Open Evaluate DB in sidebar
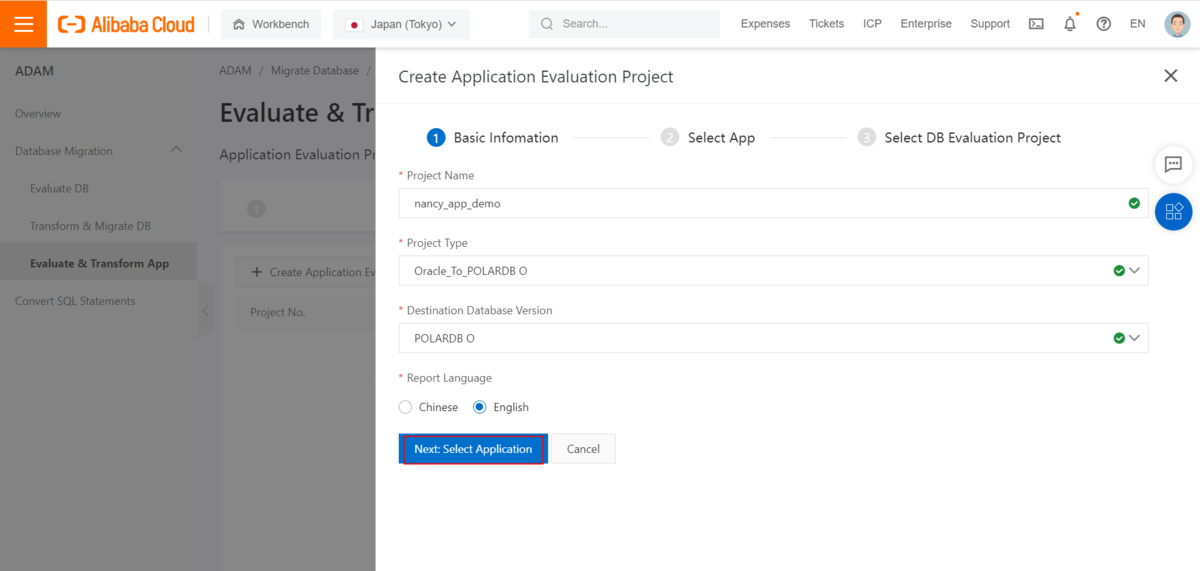 tap(59, 189)
